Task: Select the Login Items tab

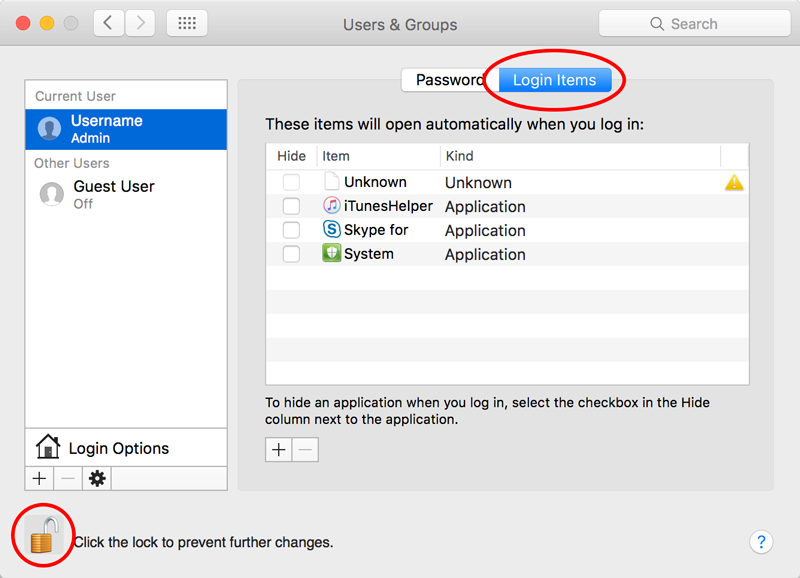Action: point(554,80)
